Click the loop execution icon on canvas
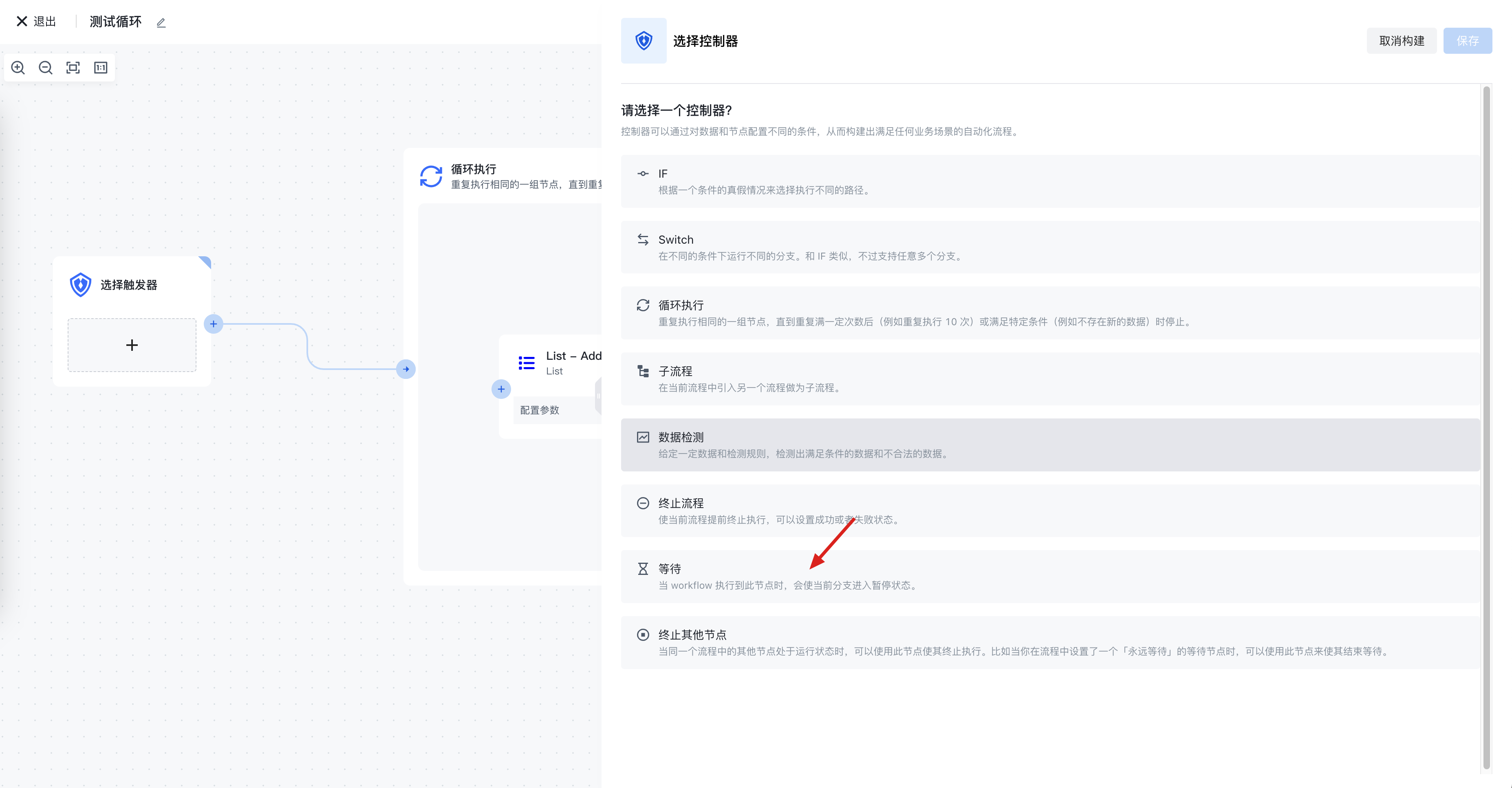This screenshot has height=788, width=1512. click(x=431, y=176)
